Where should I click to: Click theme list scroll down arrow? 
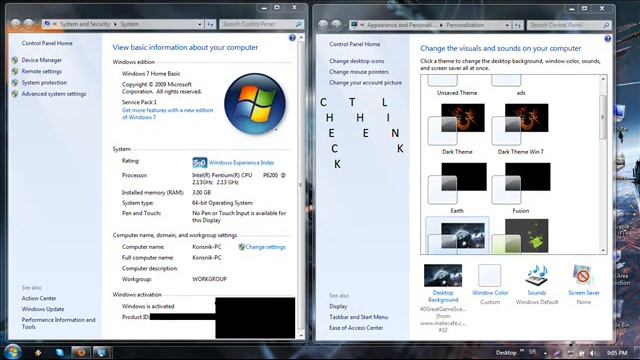pos(603,250)
